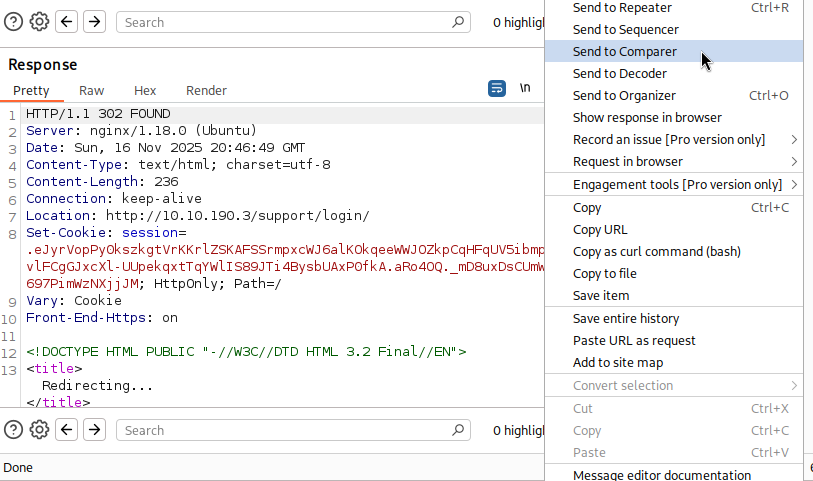813x481 pixels.
Task: Select Save item menu entry
Action: click(674, 295)
